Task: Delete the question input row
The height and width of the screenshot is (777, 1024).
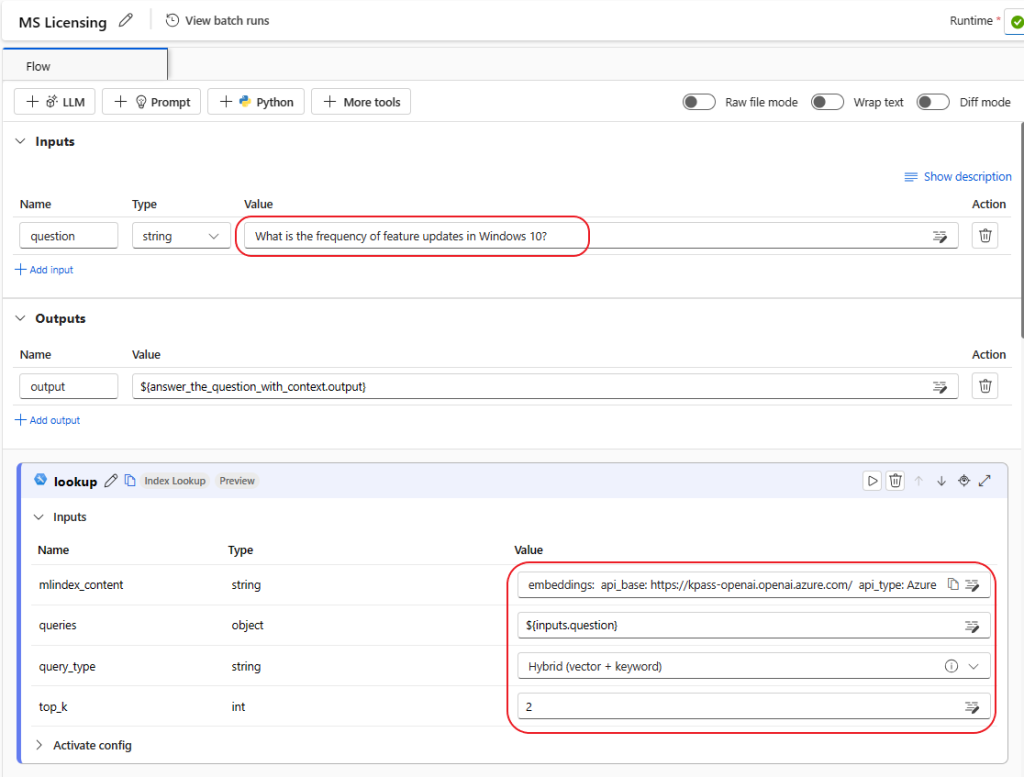Action: pyautogui.click(x=985, y=235)
